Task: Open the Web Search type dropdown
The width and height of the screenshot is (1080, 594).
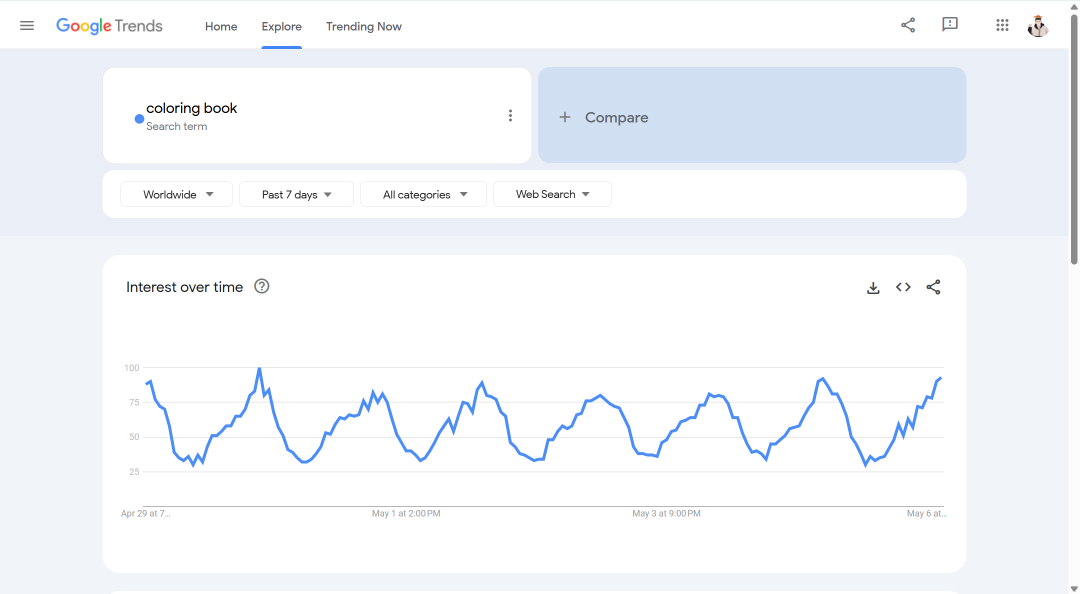Action: click(x=552, y=194)
